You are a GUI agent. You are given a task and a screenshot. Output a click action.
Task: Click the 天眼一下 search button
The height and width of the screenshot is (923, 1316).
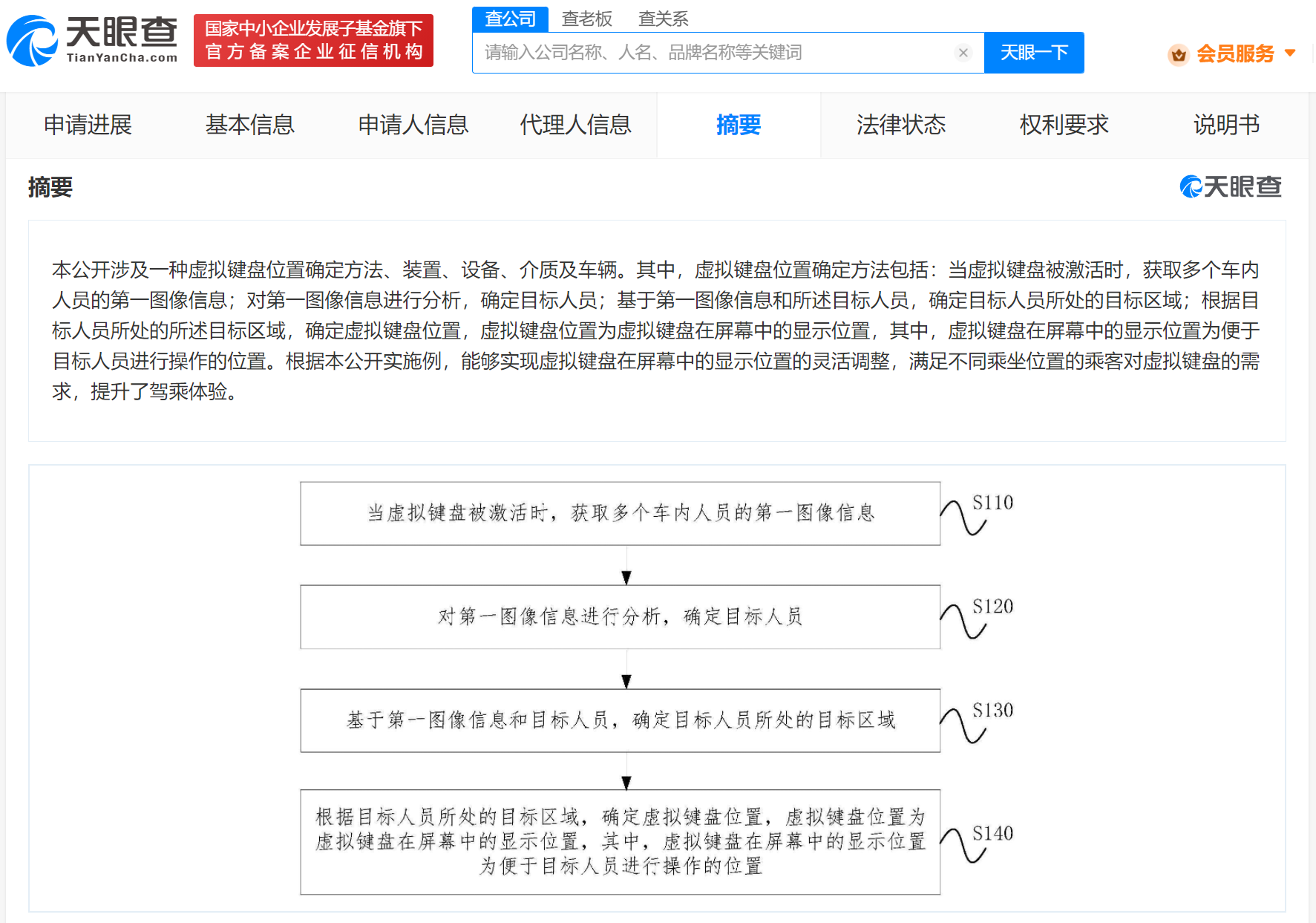click(1034, 52)
